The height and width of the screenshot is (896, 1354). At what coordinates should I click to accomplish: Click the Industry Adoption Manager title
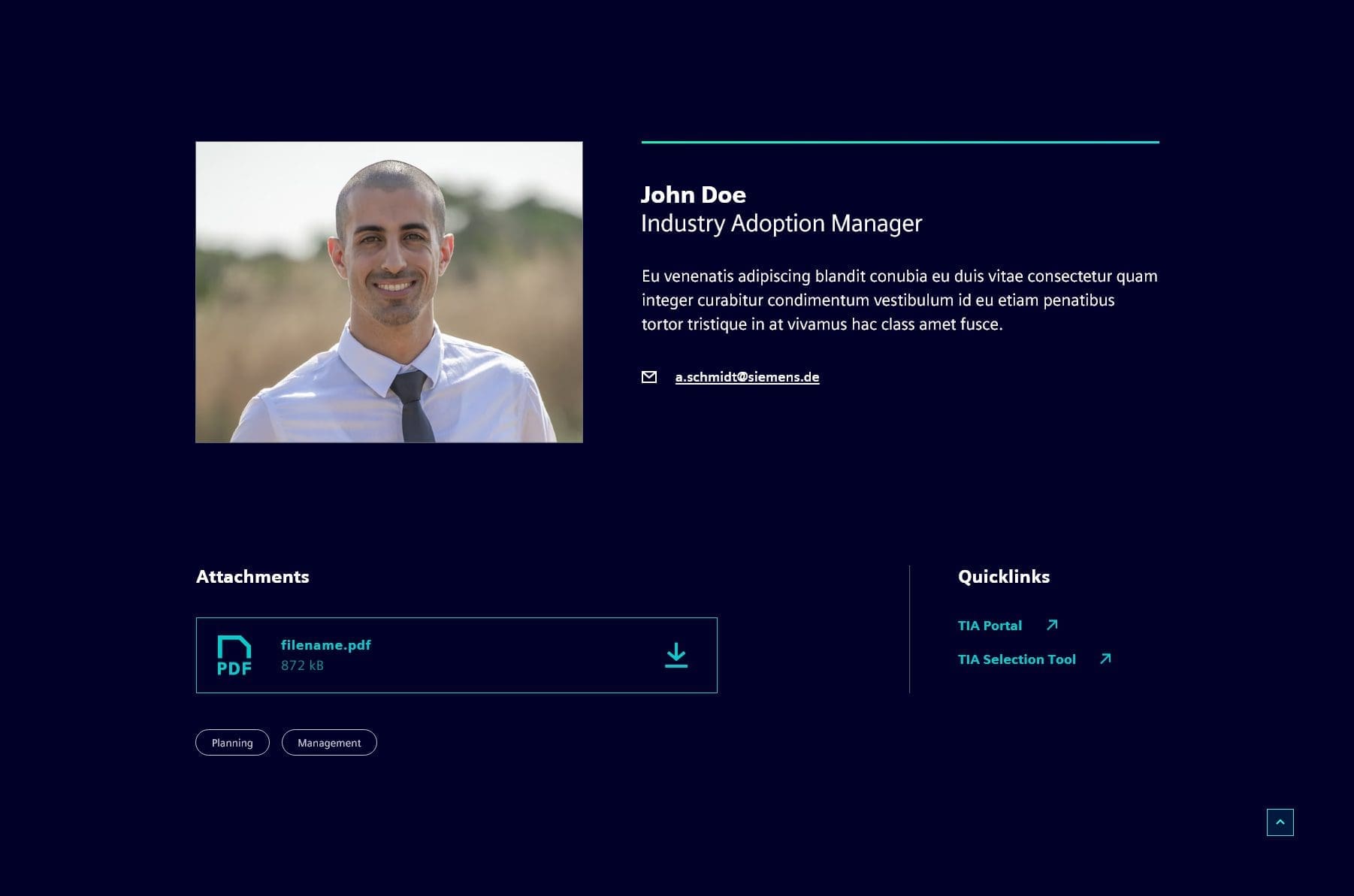point(781,224)
